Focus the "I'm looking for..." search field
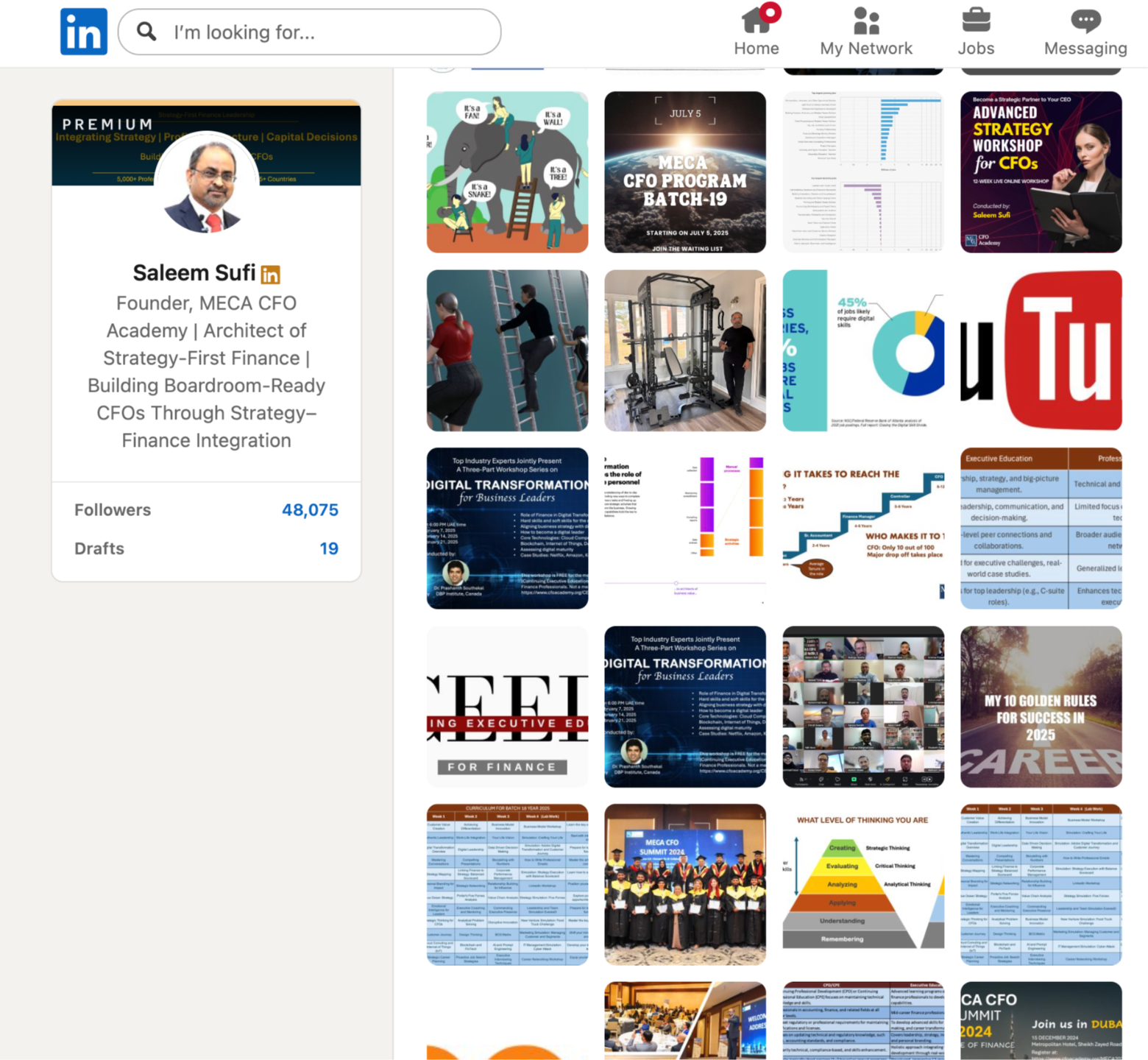 [x=310, y=32]
